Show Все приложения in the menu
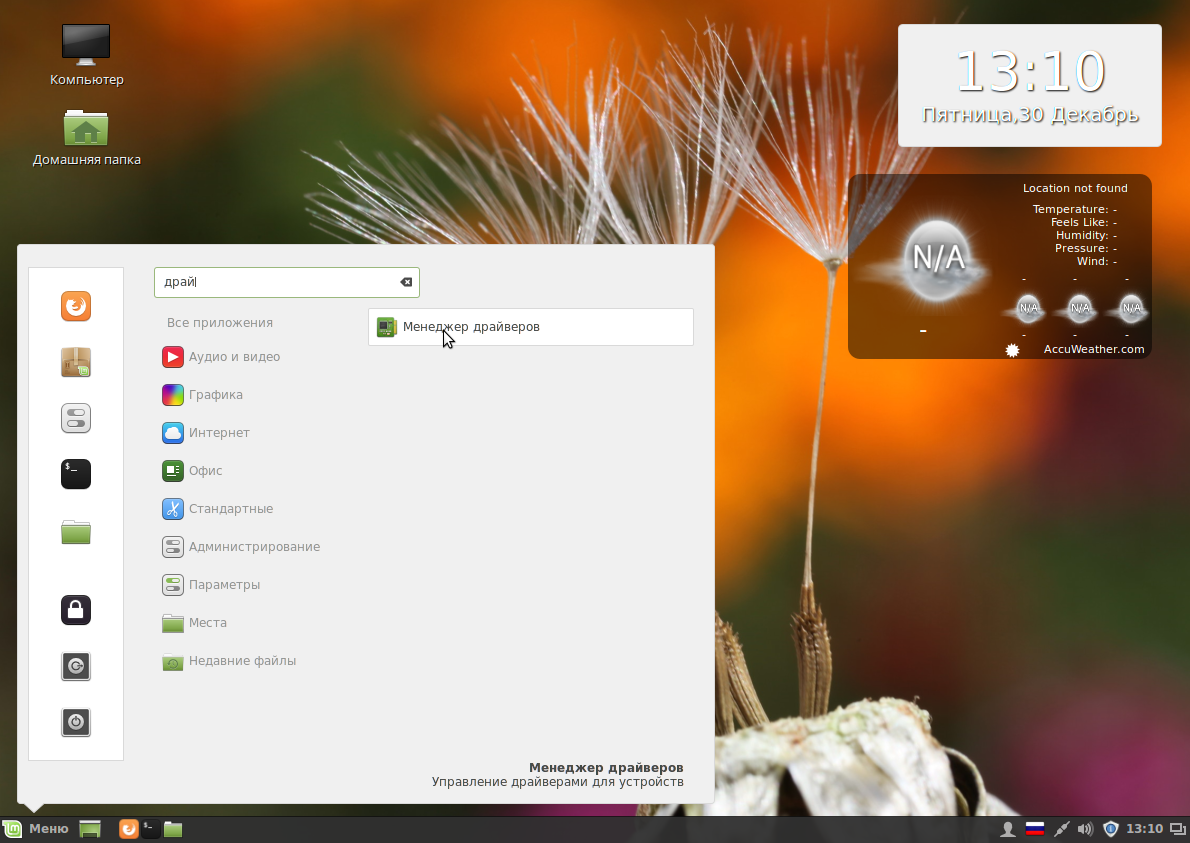This screenshot has height=843, width=1190. pos(221,322)
